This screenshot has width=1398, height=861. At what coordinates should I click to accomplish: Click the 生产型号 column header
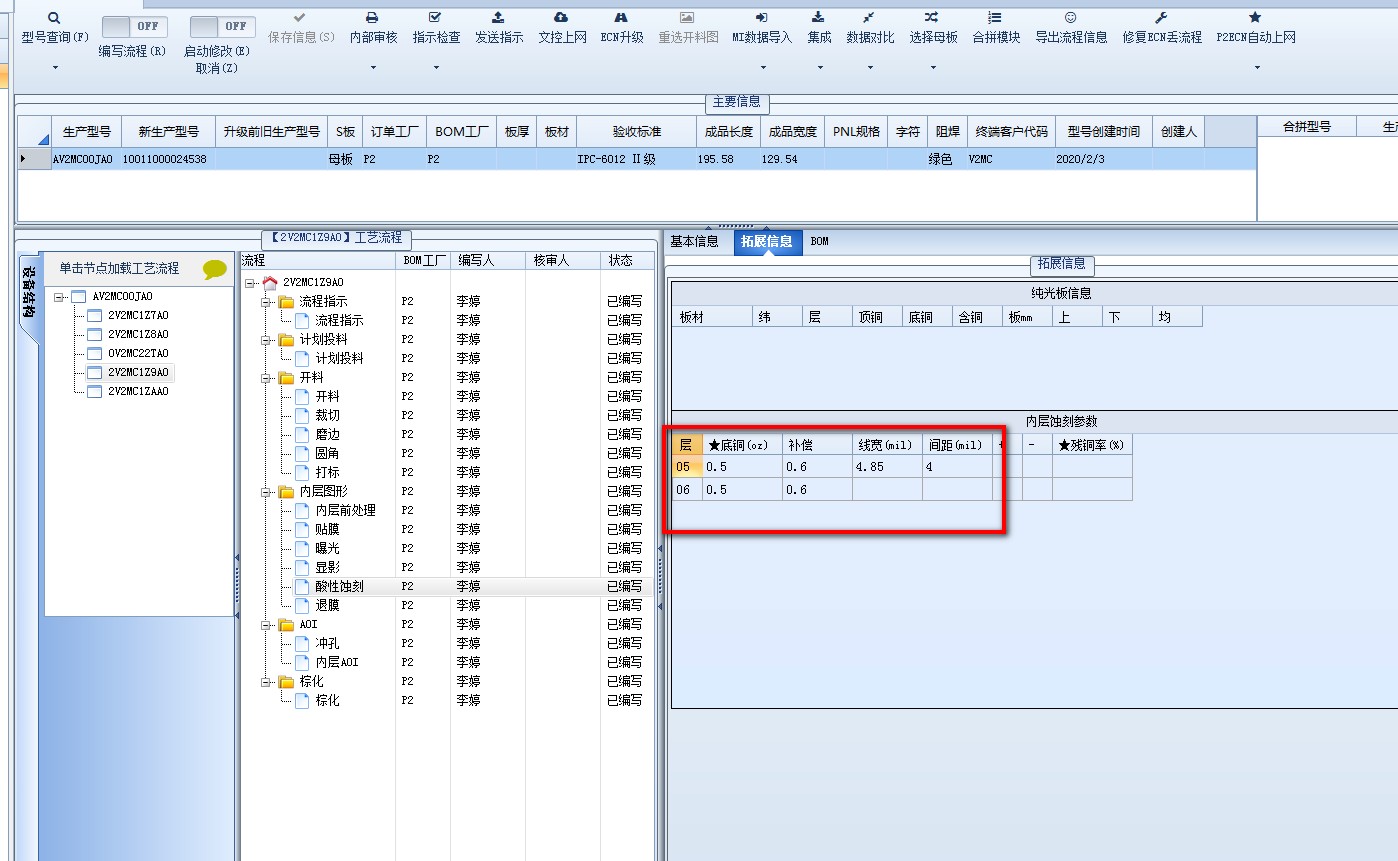click(86, 131)
